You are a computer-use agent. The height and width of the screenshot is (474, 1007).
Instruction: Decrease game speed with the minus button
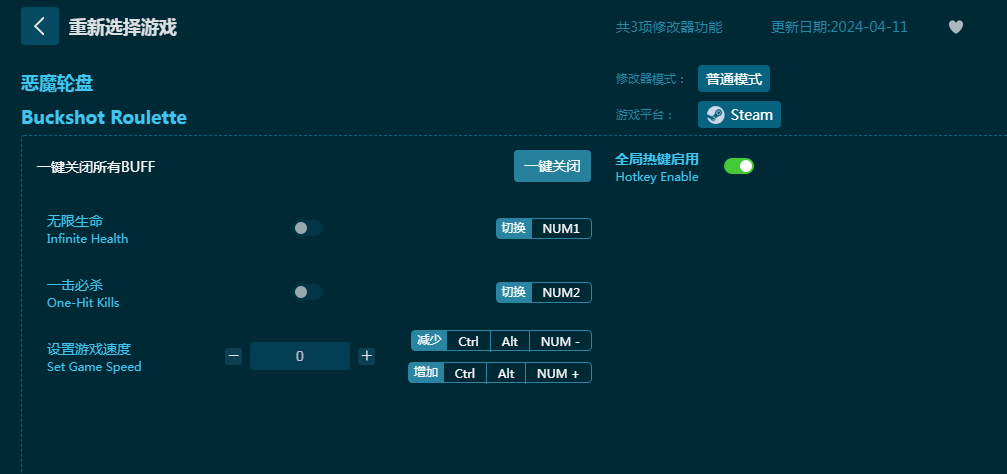[x=234, y=356]
